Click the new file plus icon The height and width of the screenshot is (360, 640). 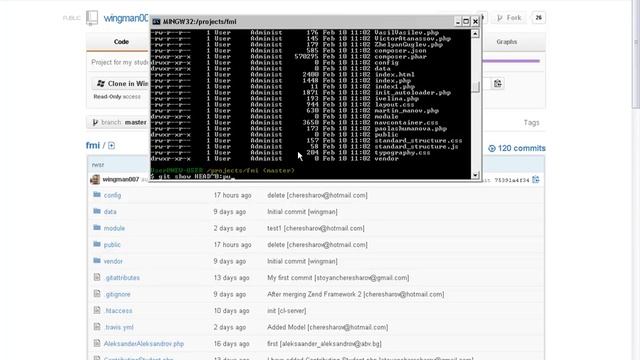(111, 146)
